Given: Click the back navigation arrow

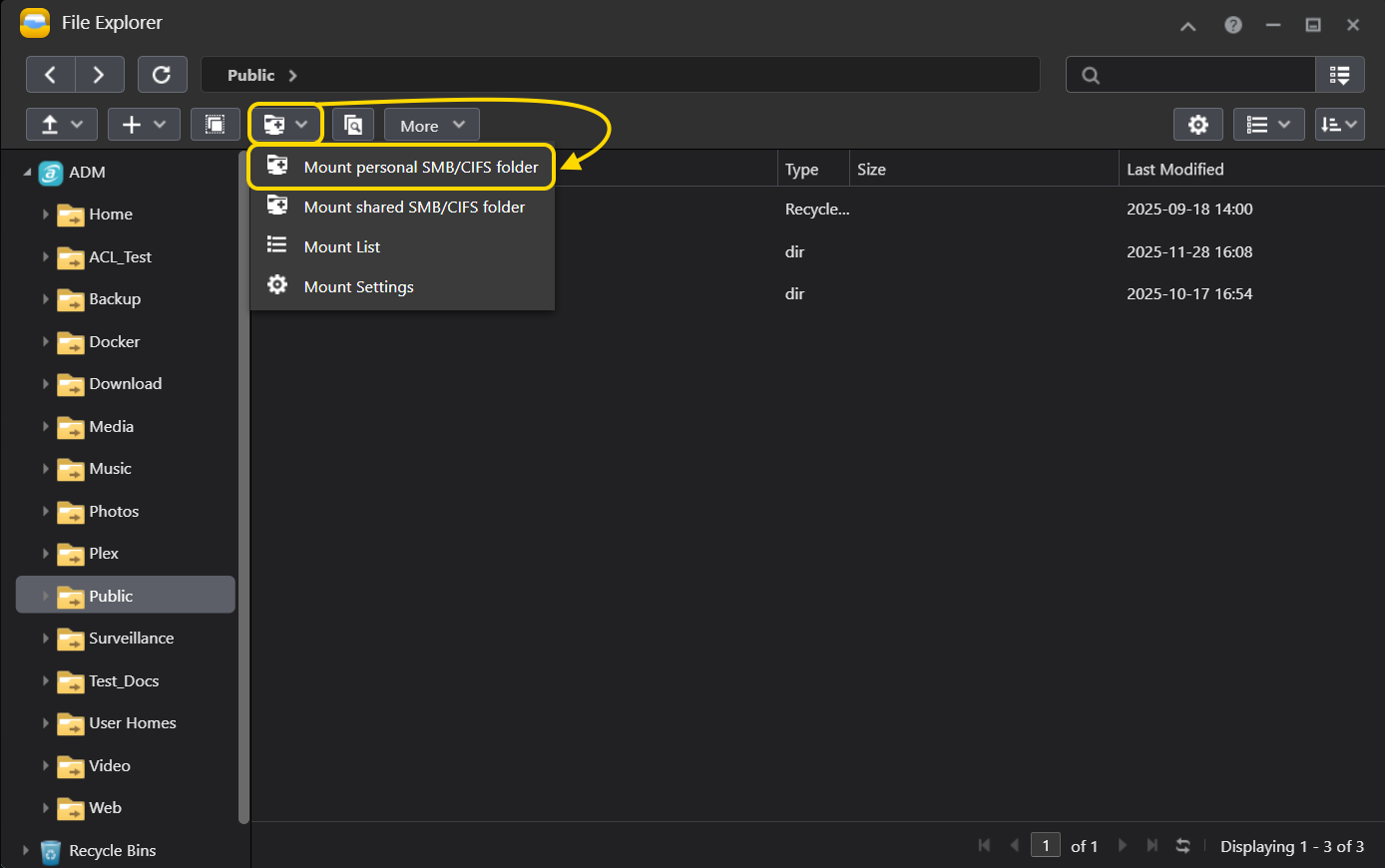Looking at the screenshot, I should tap(50, 75).
